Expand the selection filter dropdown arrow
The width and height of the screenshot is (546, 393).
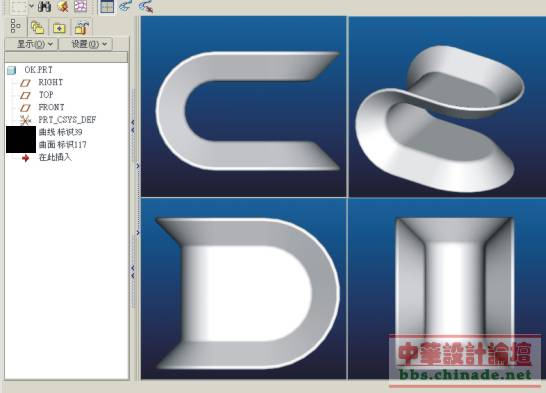click(31, 6)
